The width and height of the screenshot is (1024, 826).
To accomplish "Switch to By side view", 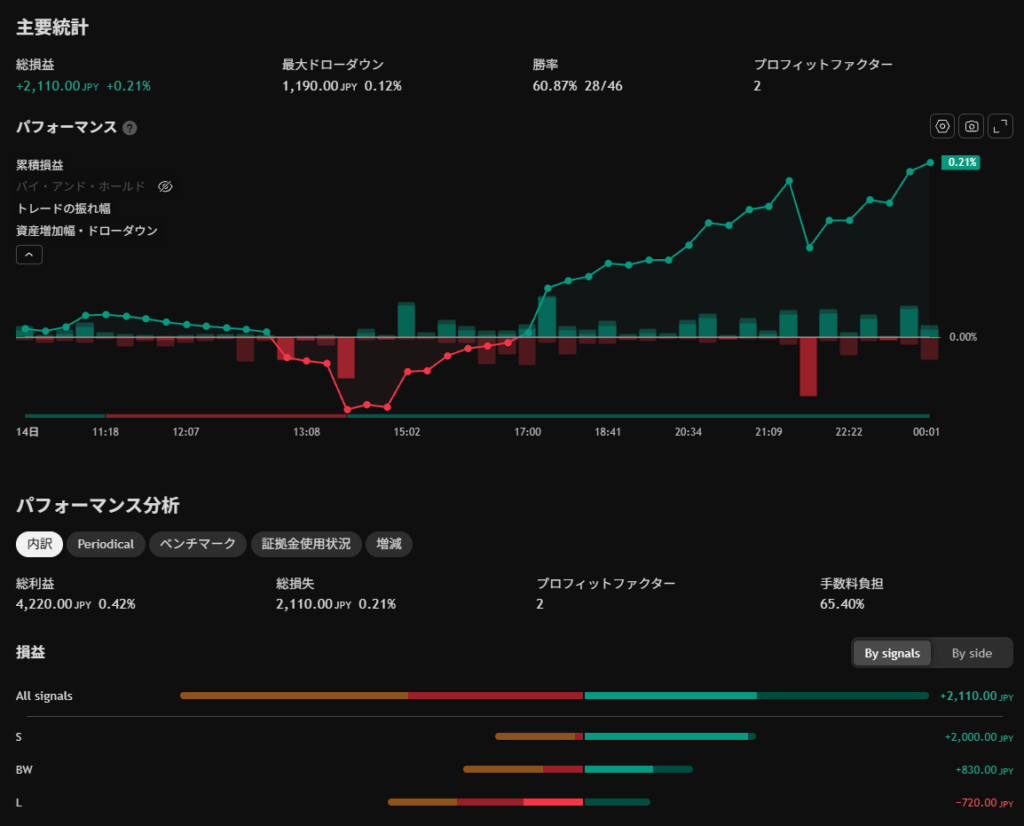I will tap(971, 653).
